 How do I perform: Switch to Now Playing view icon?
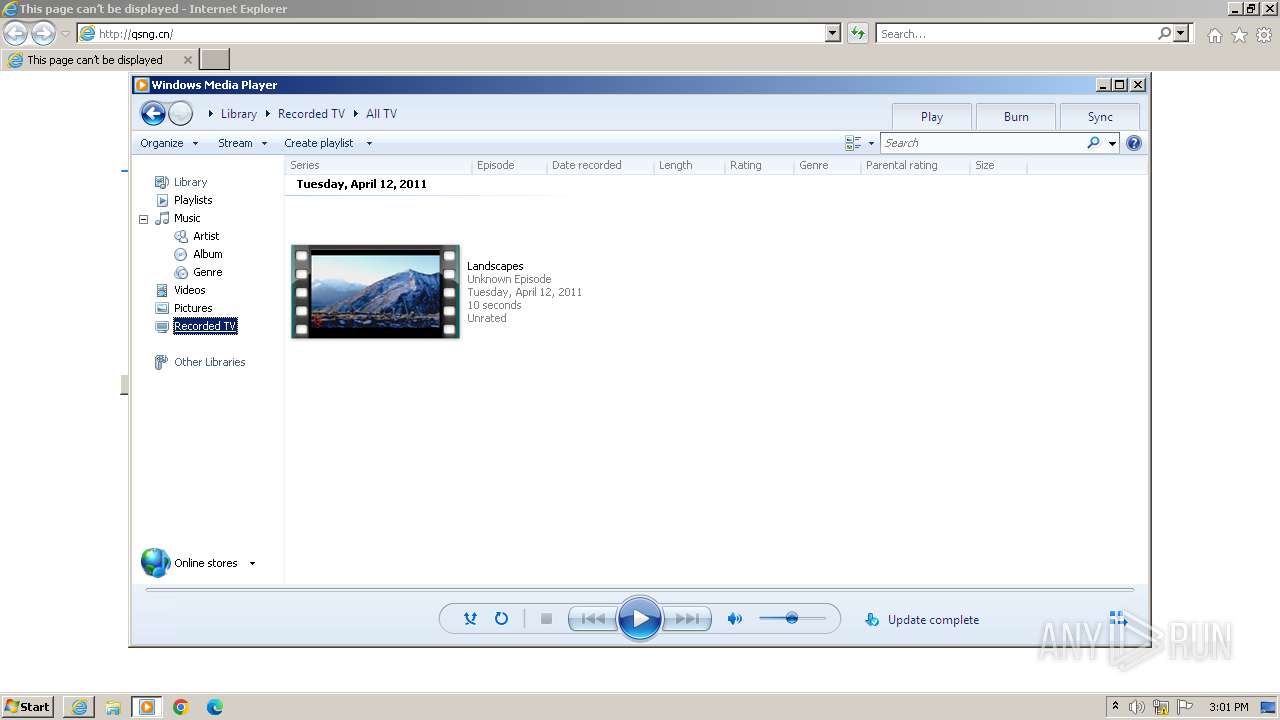point(1118,619)
